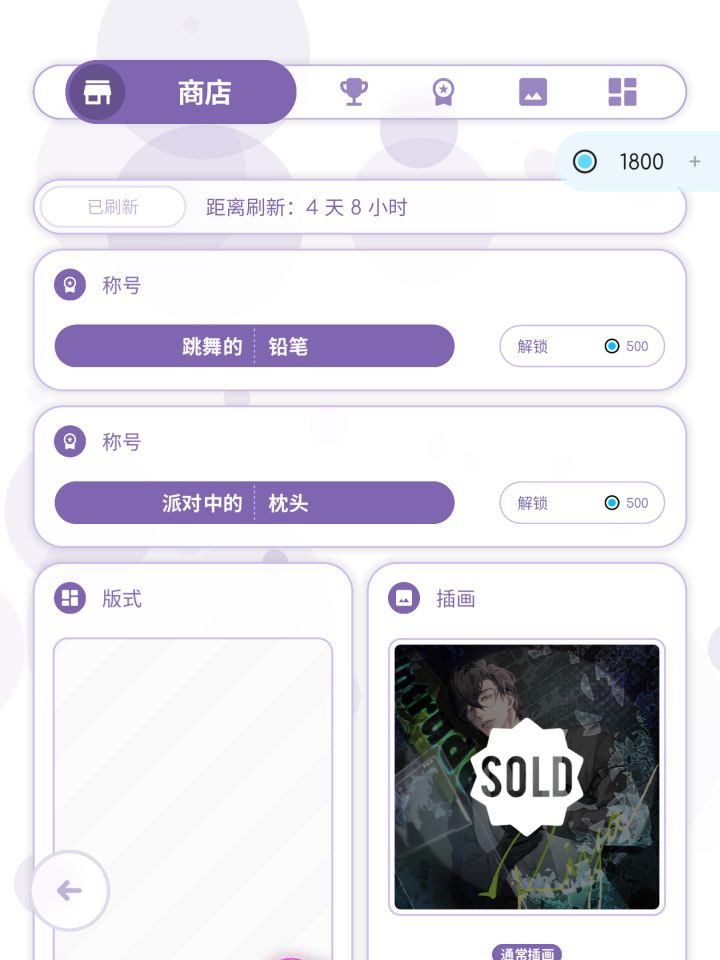Open the trophy achievements tab

pyautogui.click(x=354, y=92)
